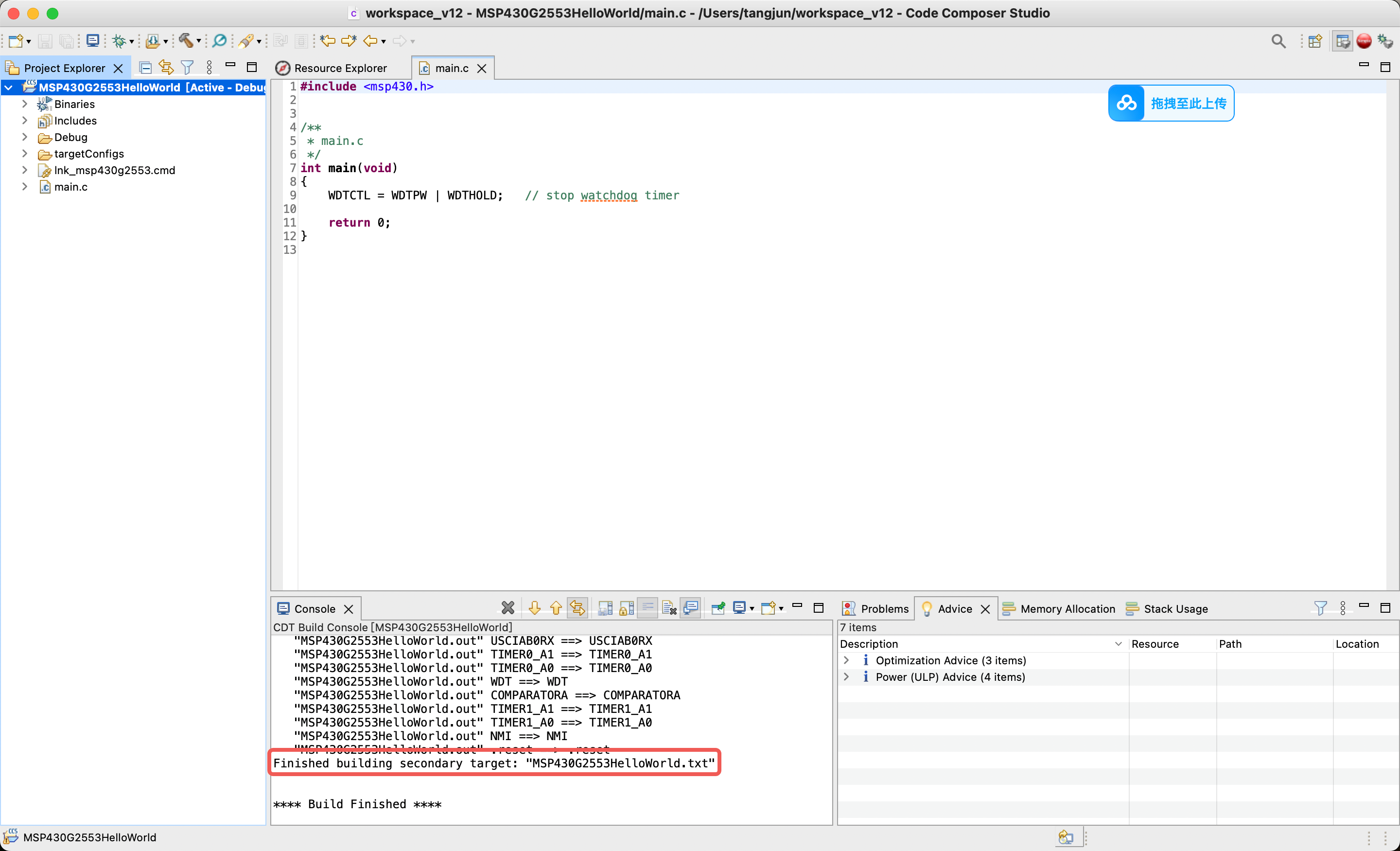Switch to CCS Debug perspective button
The height and width of the screenshot is (851, 1400).
tap(1385, 41)
